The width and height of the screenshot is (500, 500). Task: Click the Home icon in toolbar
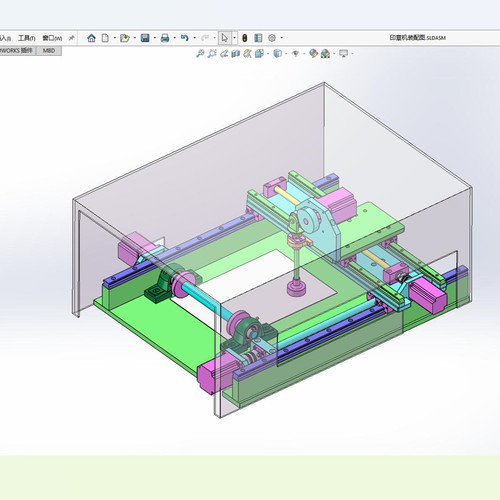tap(91, 38)
